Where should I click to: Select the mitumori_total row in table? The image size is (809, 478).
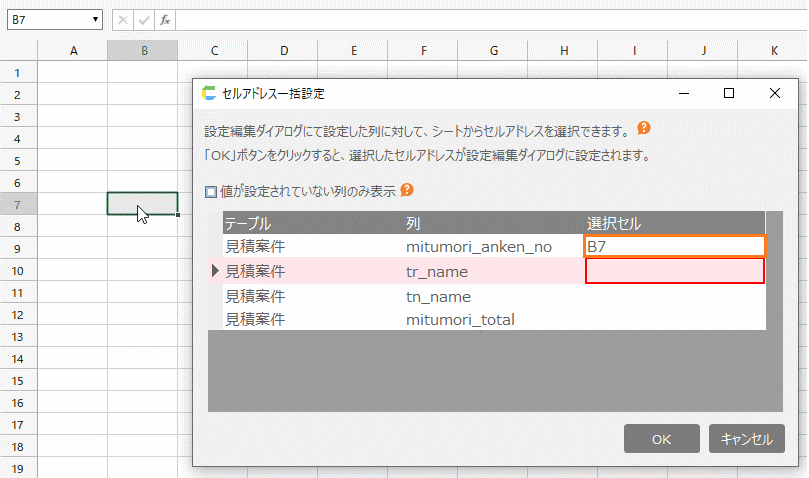[460, 320]
